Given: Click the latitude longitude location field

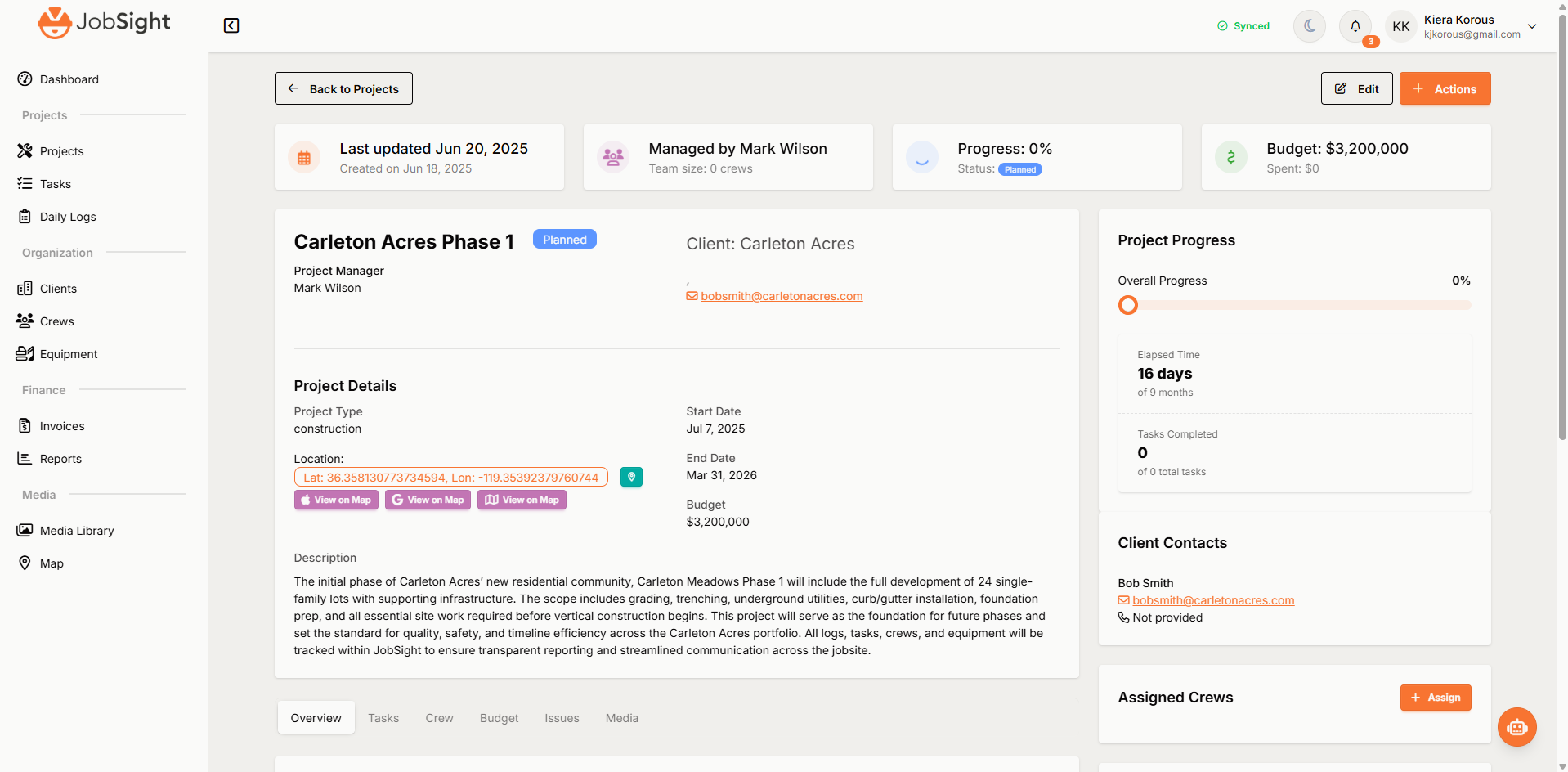Looking at the screenshot, I should tap(451, 477).
